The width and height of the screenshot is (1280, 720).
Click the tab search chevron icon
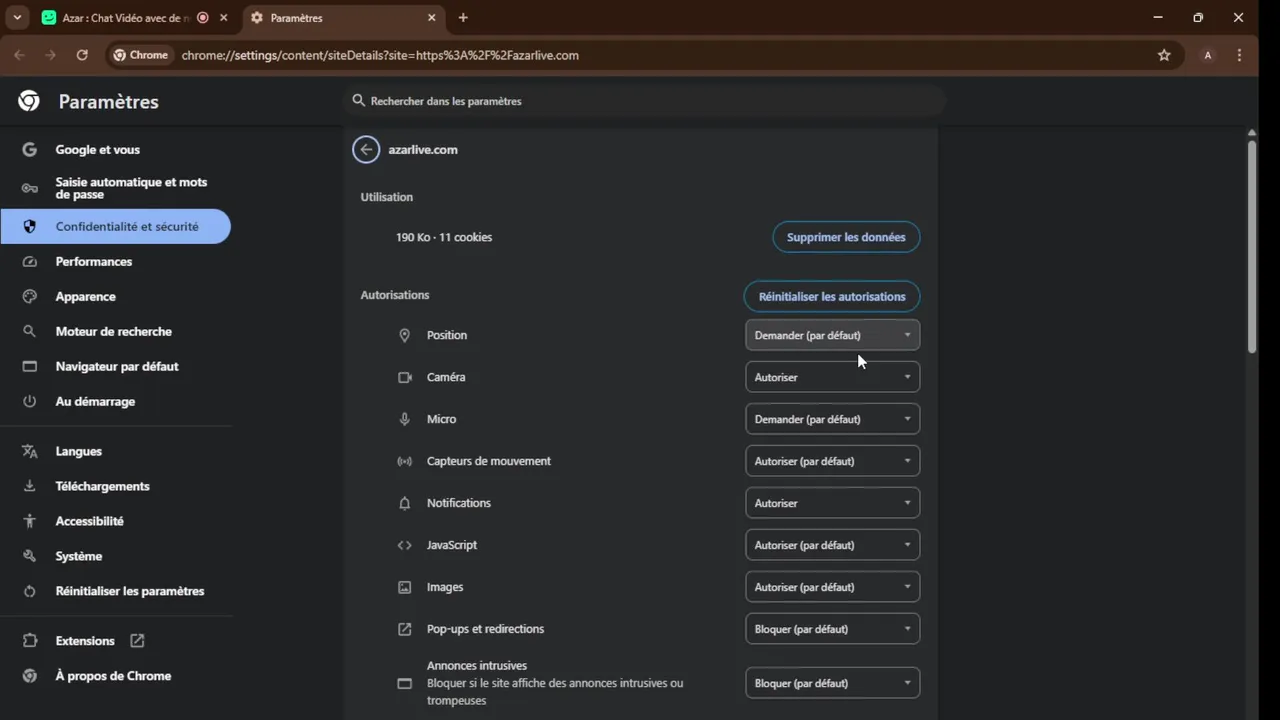pos(17,18)
